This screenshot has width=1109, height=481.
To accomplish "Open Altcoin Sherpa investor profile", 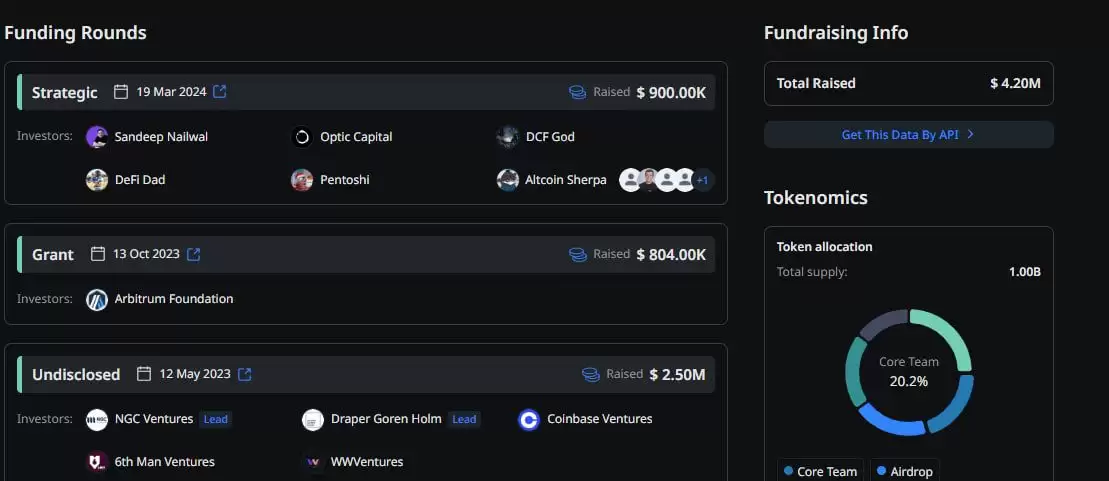I will click(565, 180).
